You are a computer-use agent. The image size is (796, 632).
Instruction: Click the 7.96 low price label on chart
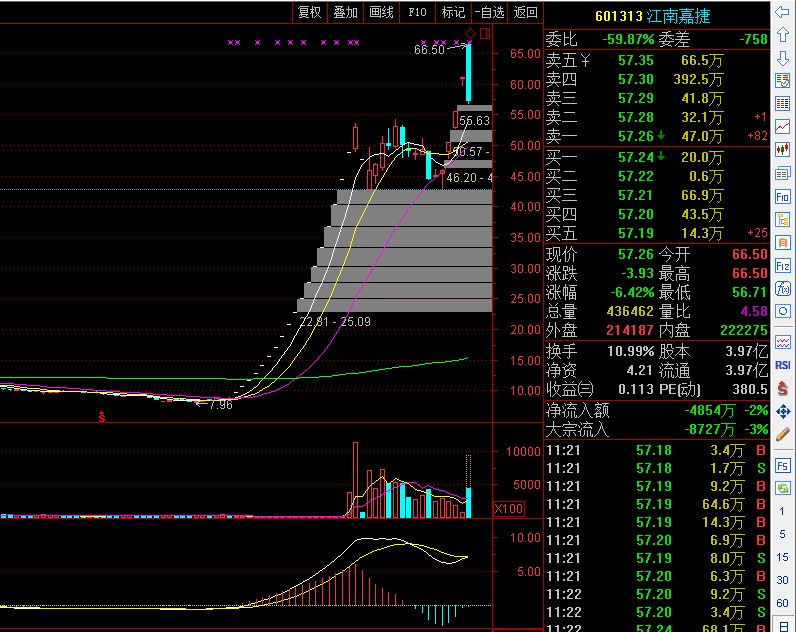click(x=221, y=405)
